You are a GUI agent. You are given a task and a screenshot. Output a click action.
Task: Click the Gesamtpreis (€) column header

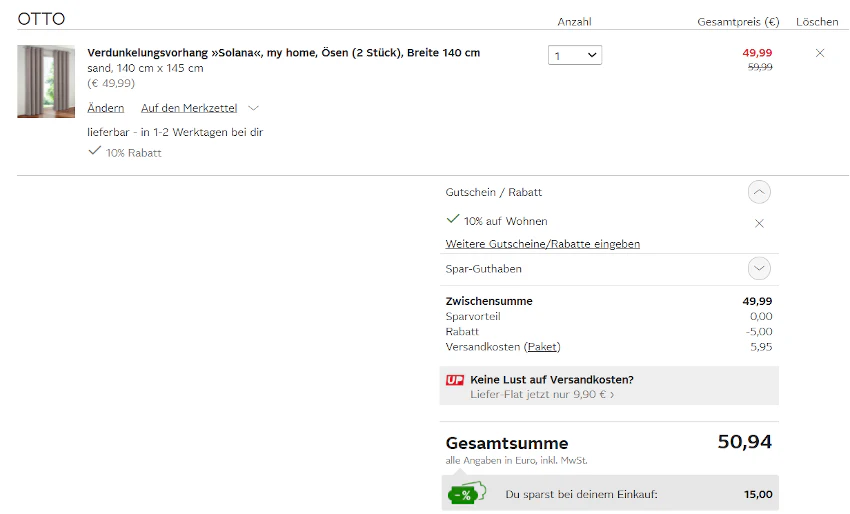pyautogui.click(x=738, y=22)
